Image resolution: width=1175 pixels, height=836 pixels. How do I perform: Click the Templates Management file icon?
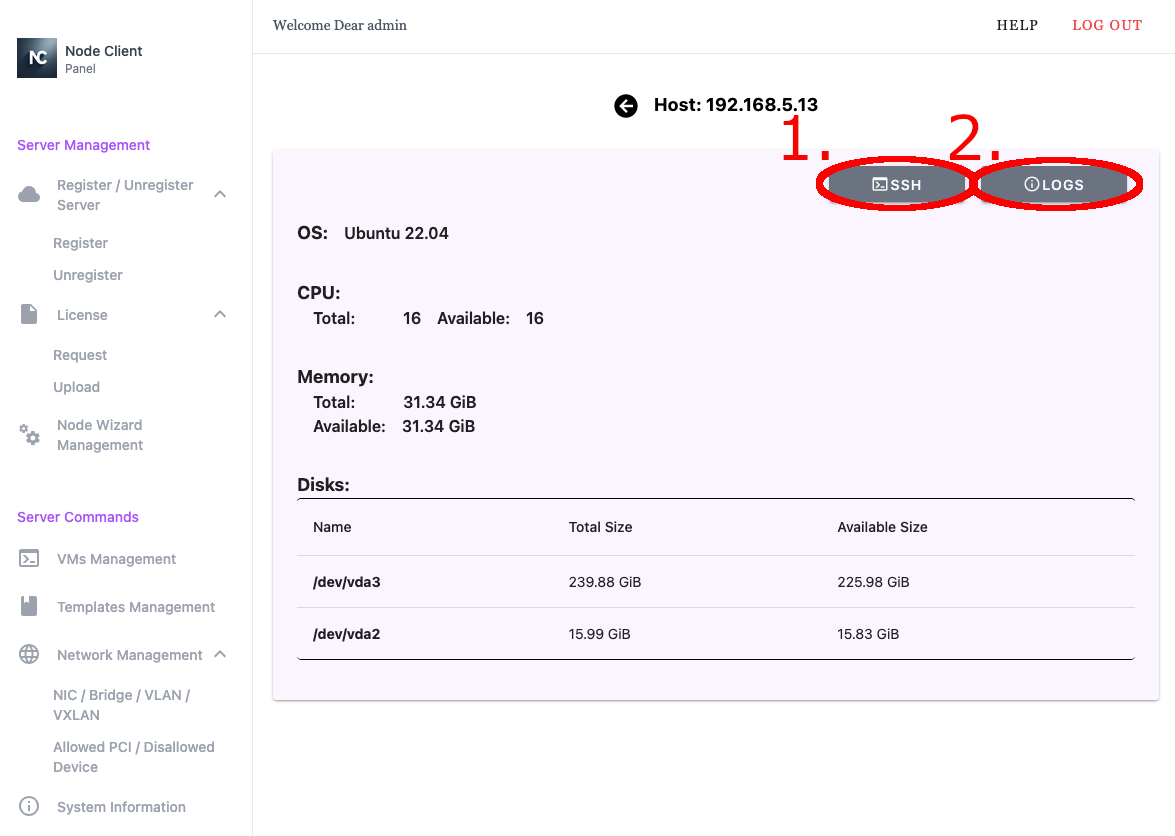coord(30,606)
